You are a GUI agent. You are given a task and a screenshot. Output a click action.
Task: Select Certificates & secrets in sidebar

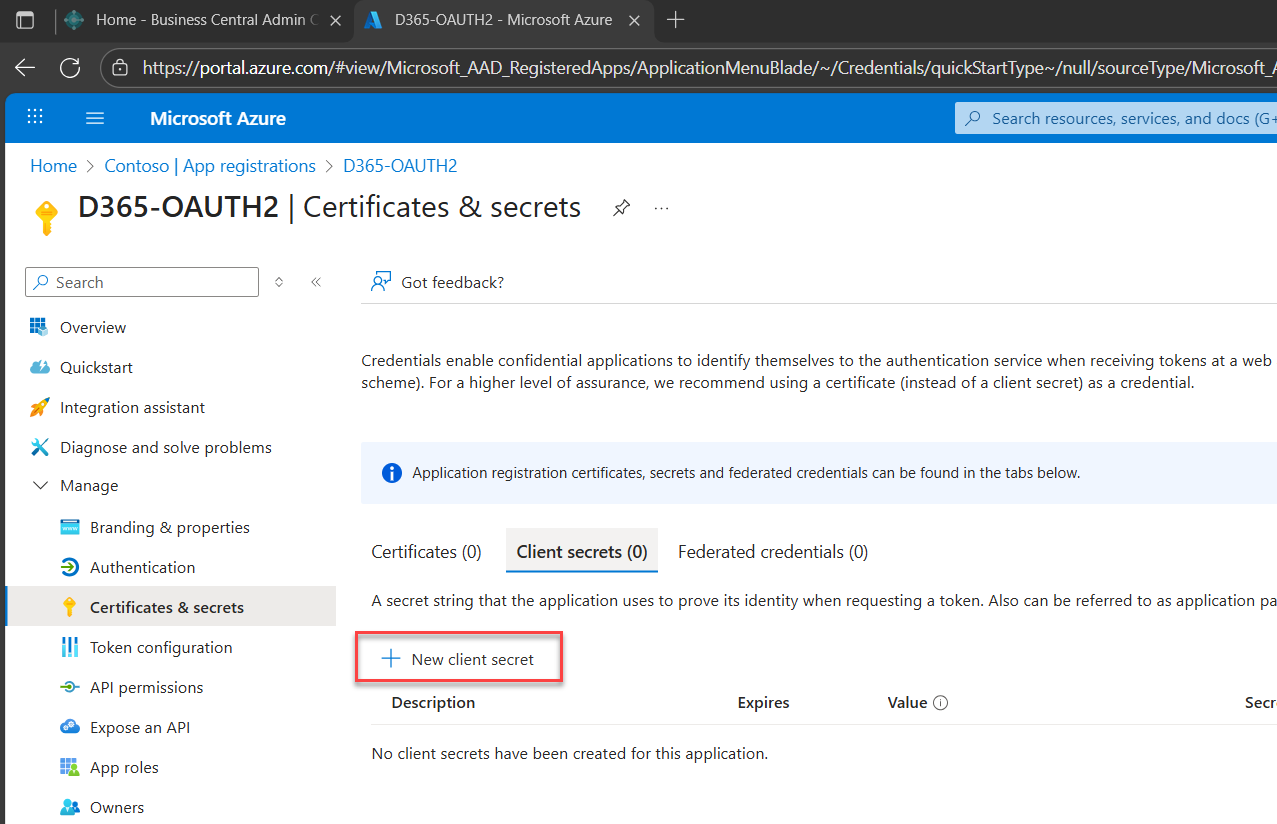pos(170,607)
